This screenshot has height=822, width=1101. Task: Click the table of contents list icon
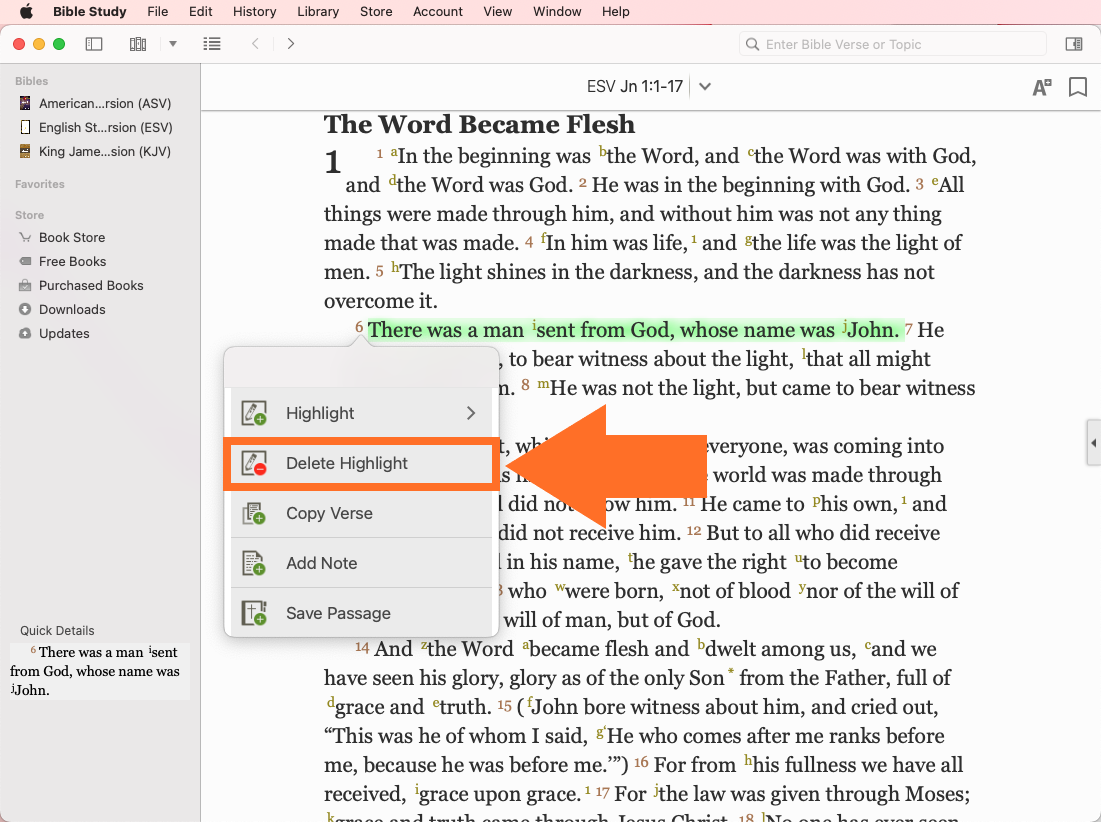point(211,44)
